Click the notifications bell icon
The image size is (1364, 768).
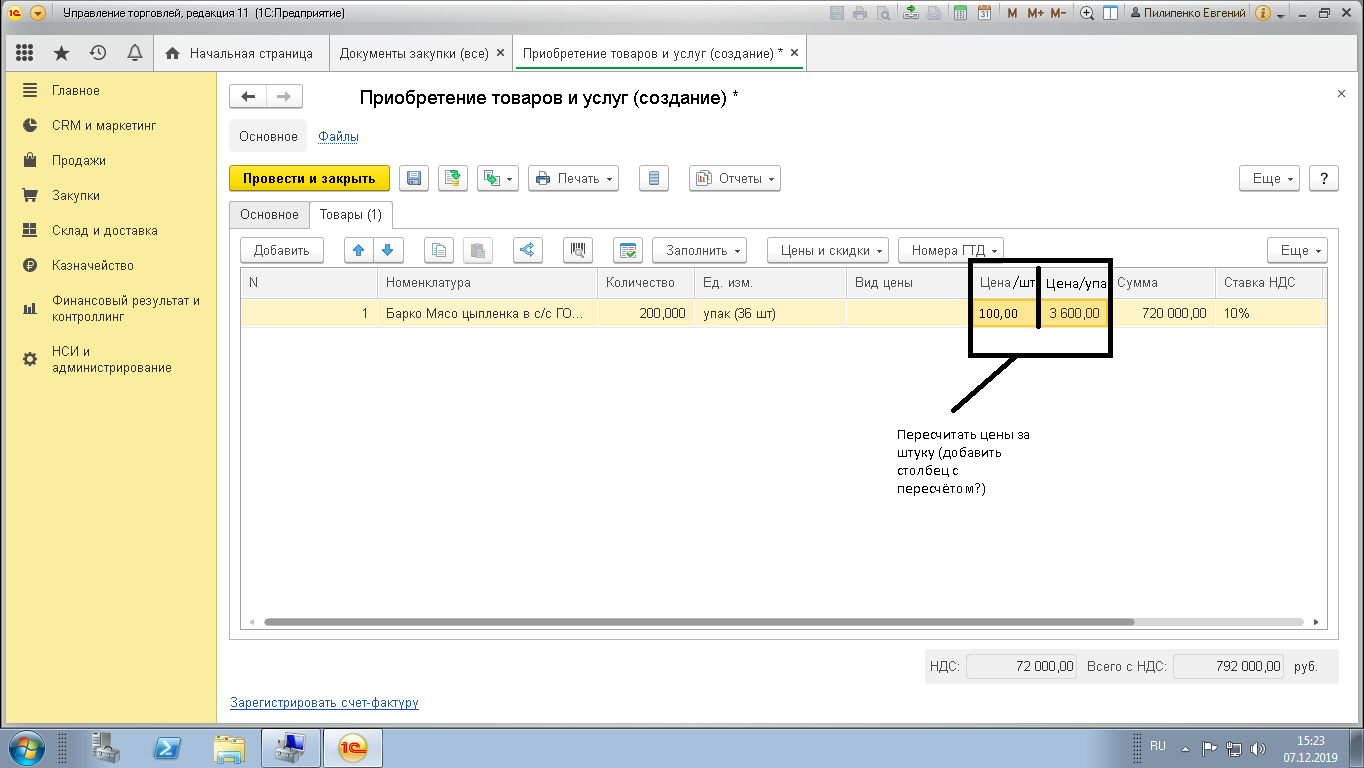click(134, 53)
